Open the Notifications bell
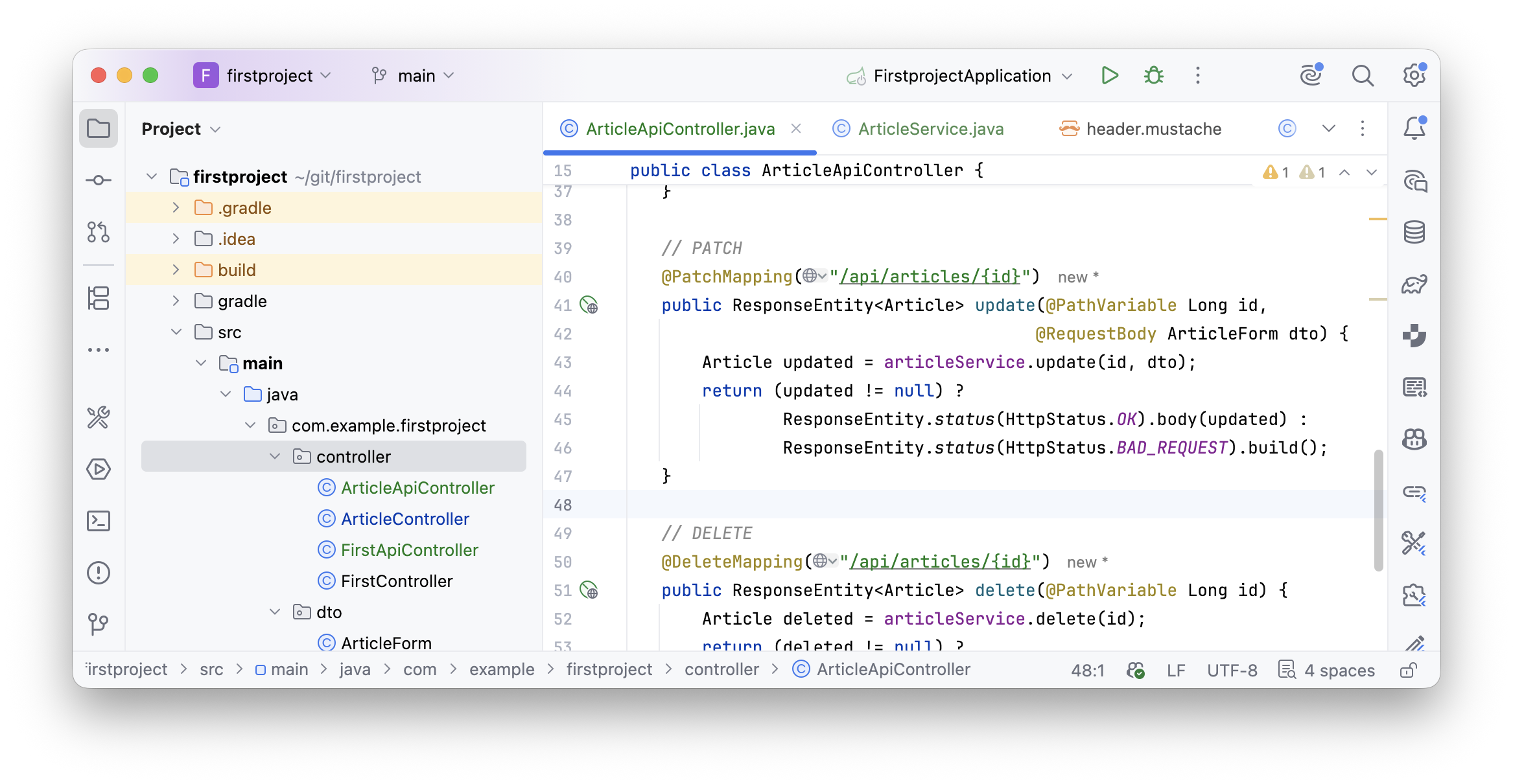1513x784 pixels. click(x=1414, y=128)
